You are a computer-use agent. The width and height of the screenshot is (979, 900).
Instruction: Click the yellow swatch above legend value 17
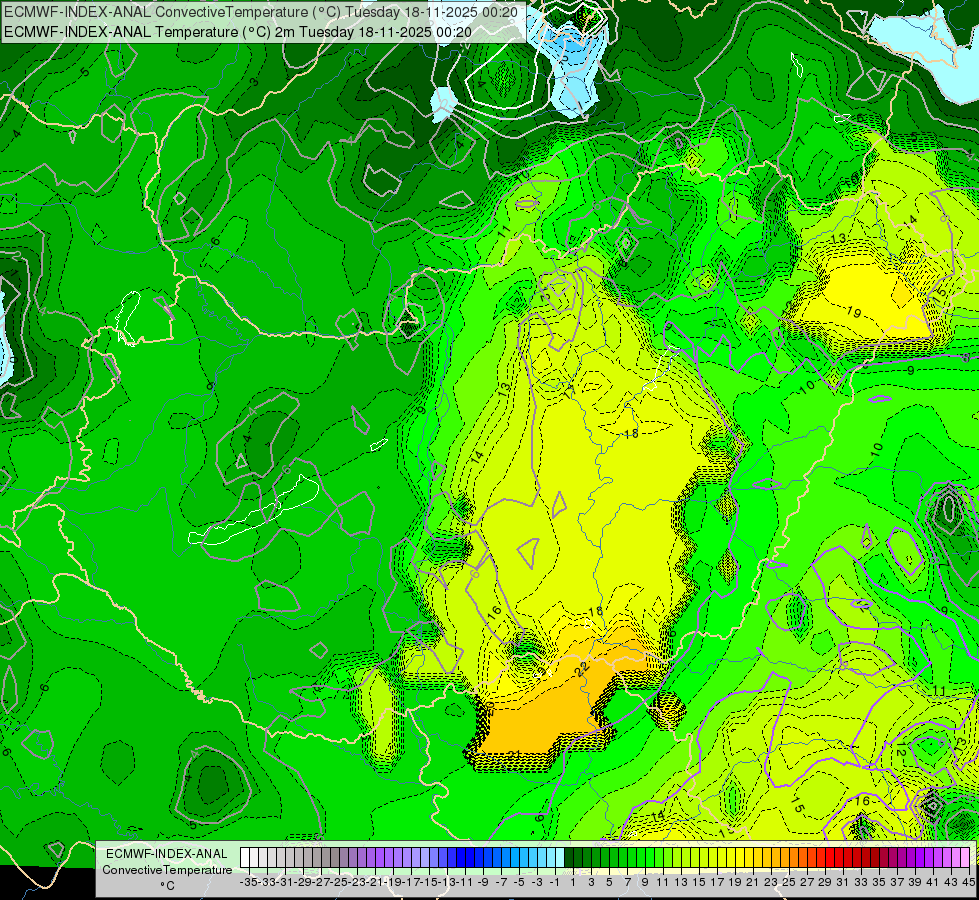click(713, 858)
